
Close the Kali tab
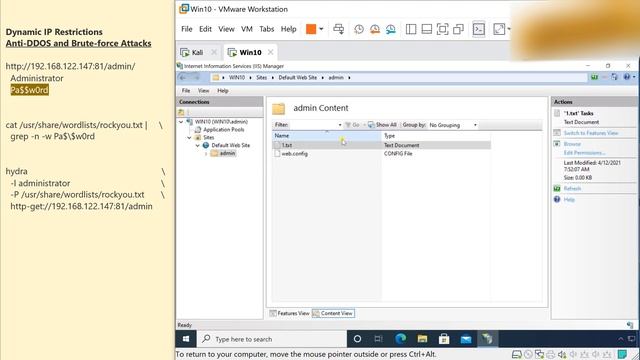pos(214,52)
